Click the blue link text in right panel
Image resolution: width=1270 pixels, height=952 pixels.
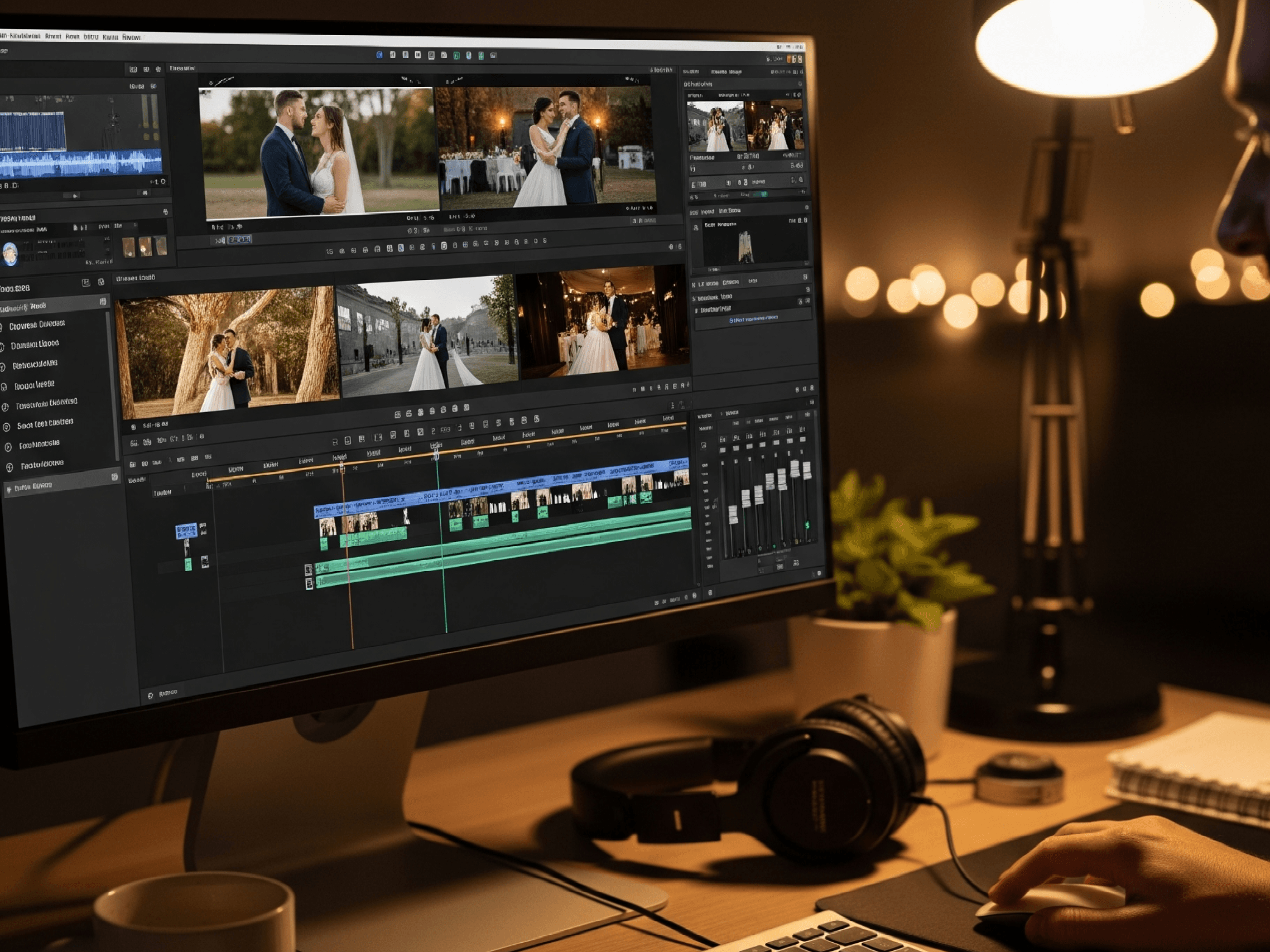point(754,318)
